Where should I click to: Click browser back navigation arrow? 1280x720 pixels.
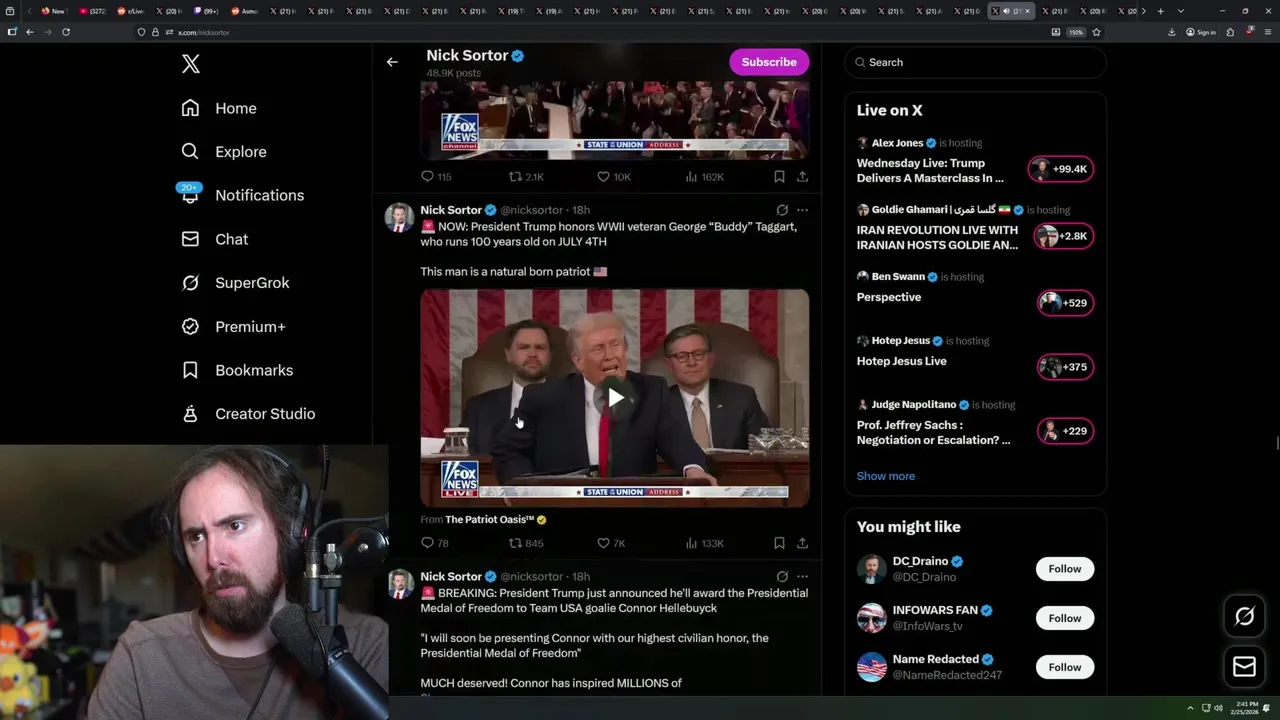coord(30,32)
